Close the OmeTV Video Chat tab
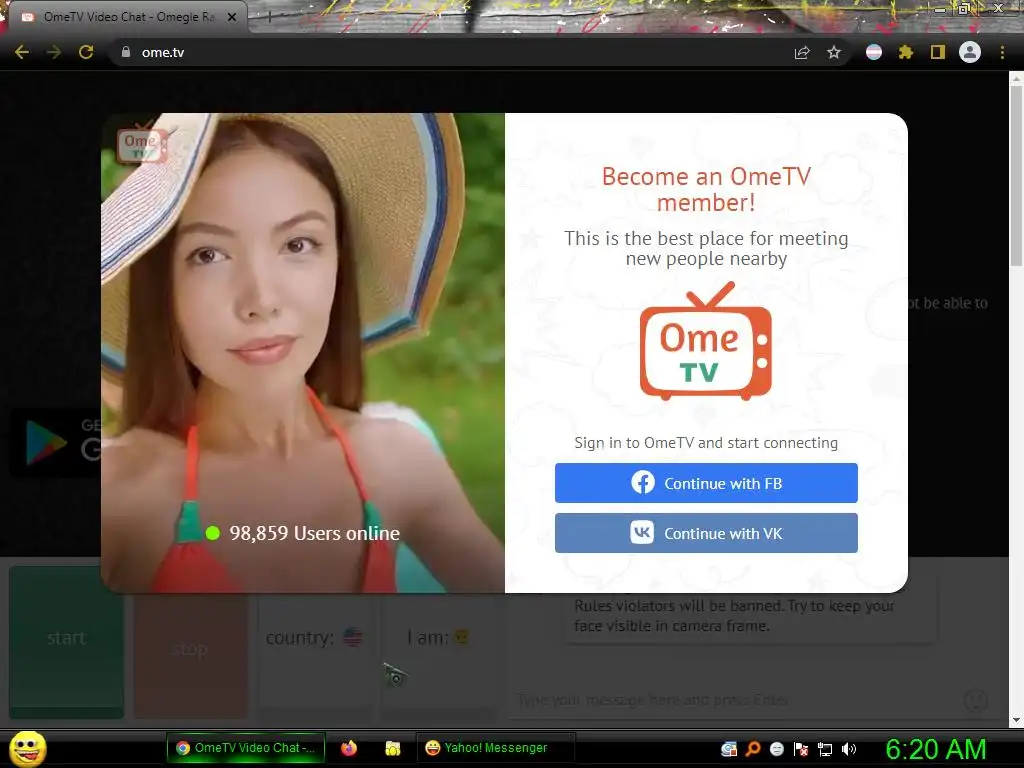This screenshot has height=768, width=1024. coord(232,17)
